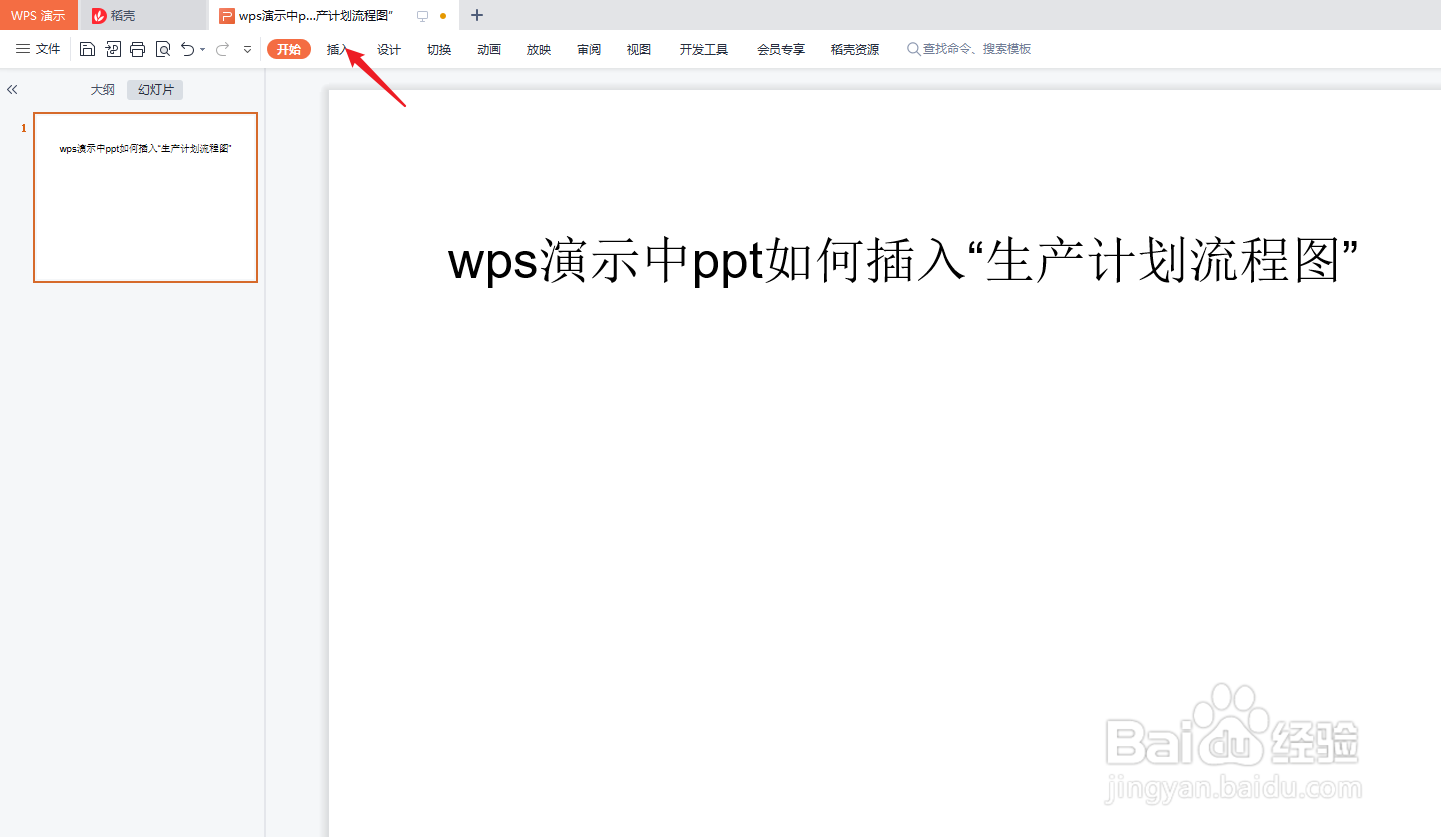Open the Undo history dropdown arrow
The height and width of the screenshot is (837, 1441).
202,49
